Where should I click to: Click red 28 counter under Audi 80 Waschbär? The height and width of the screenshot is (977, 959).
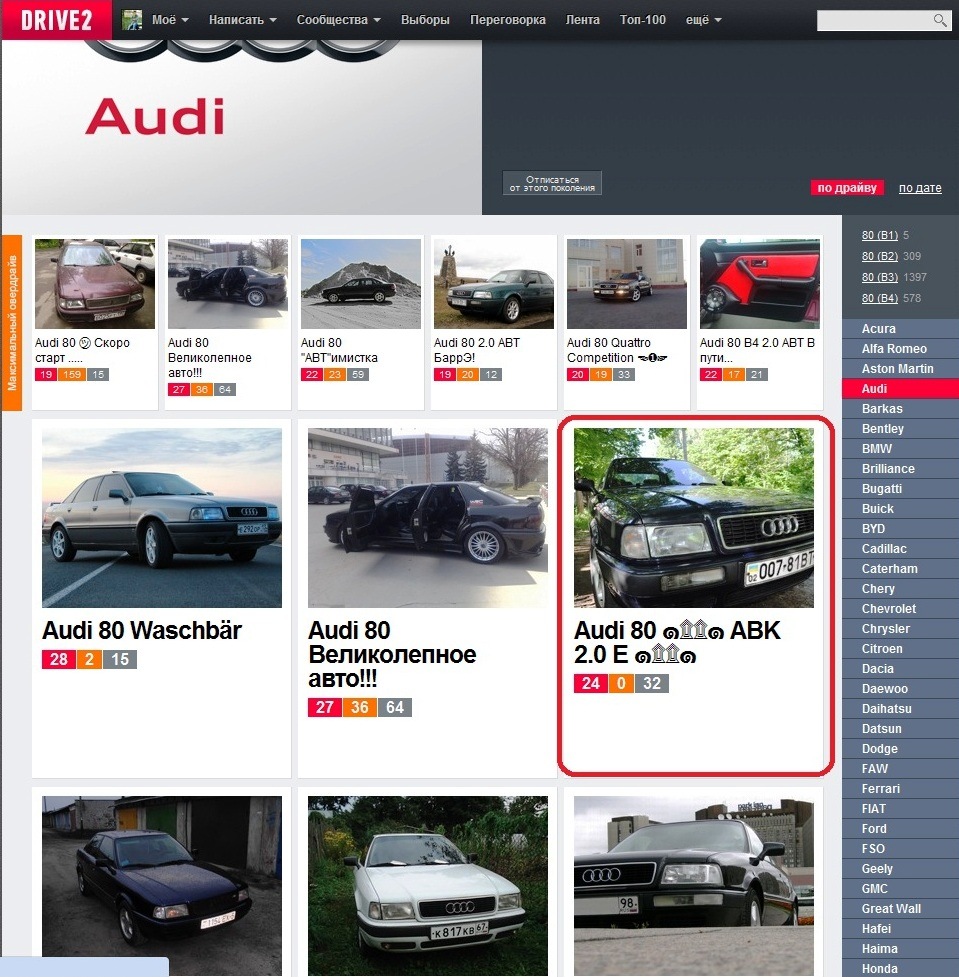point(59,659)
